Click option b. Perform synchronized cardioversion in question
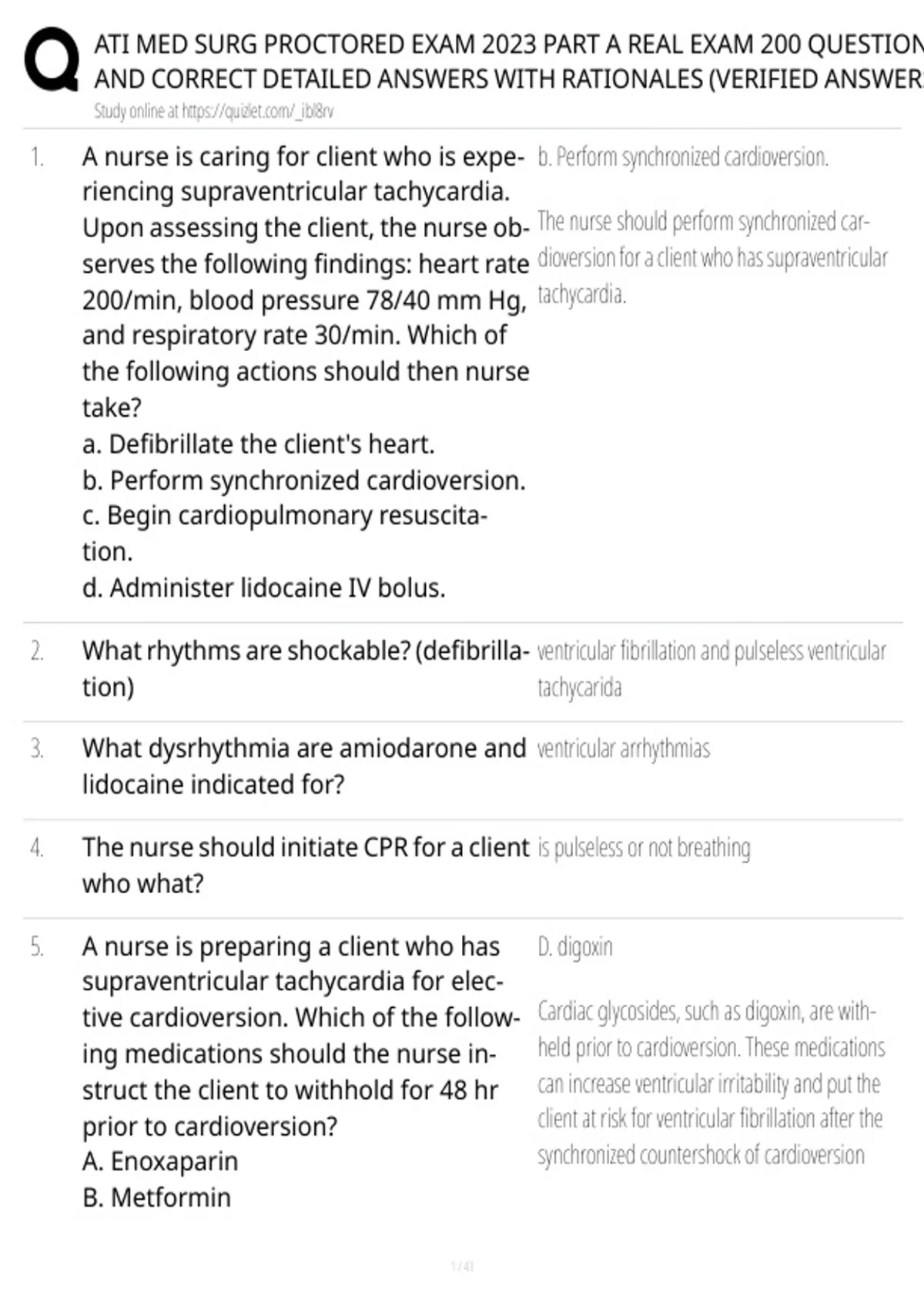924x1309 pixels. point(303,480)
